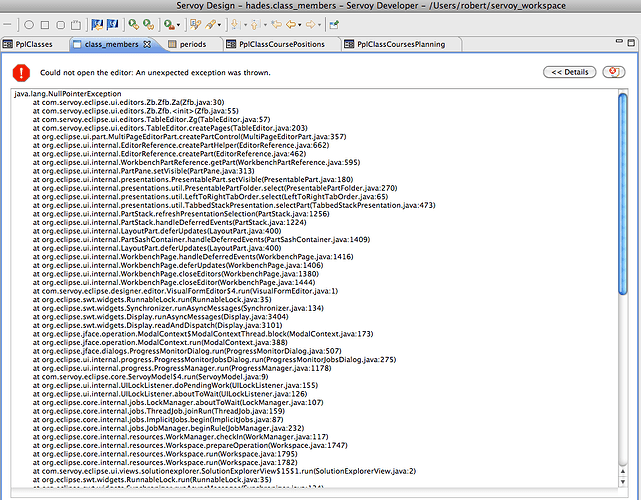Go to next annotation icon

[x=235, y=25]
